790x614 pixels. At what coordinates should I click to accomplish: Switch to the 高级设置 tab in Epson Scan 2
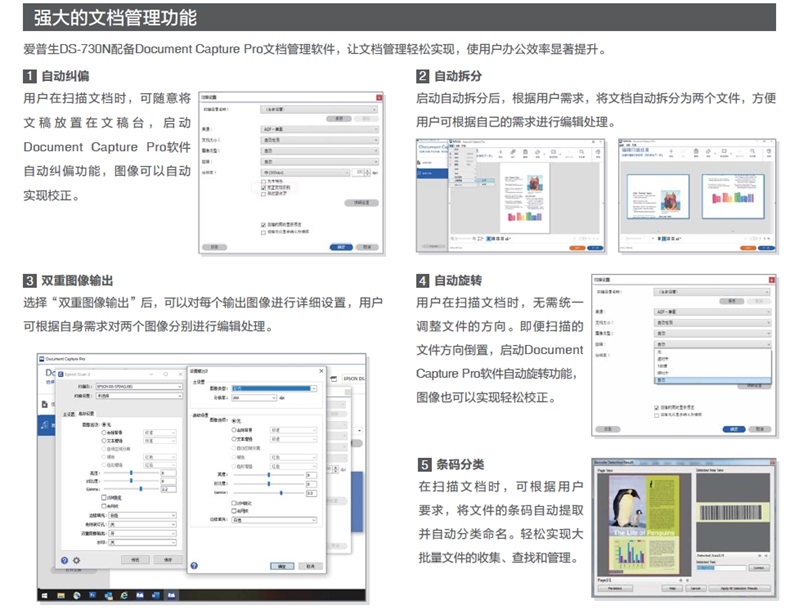(x=85, y=414)
